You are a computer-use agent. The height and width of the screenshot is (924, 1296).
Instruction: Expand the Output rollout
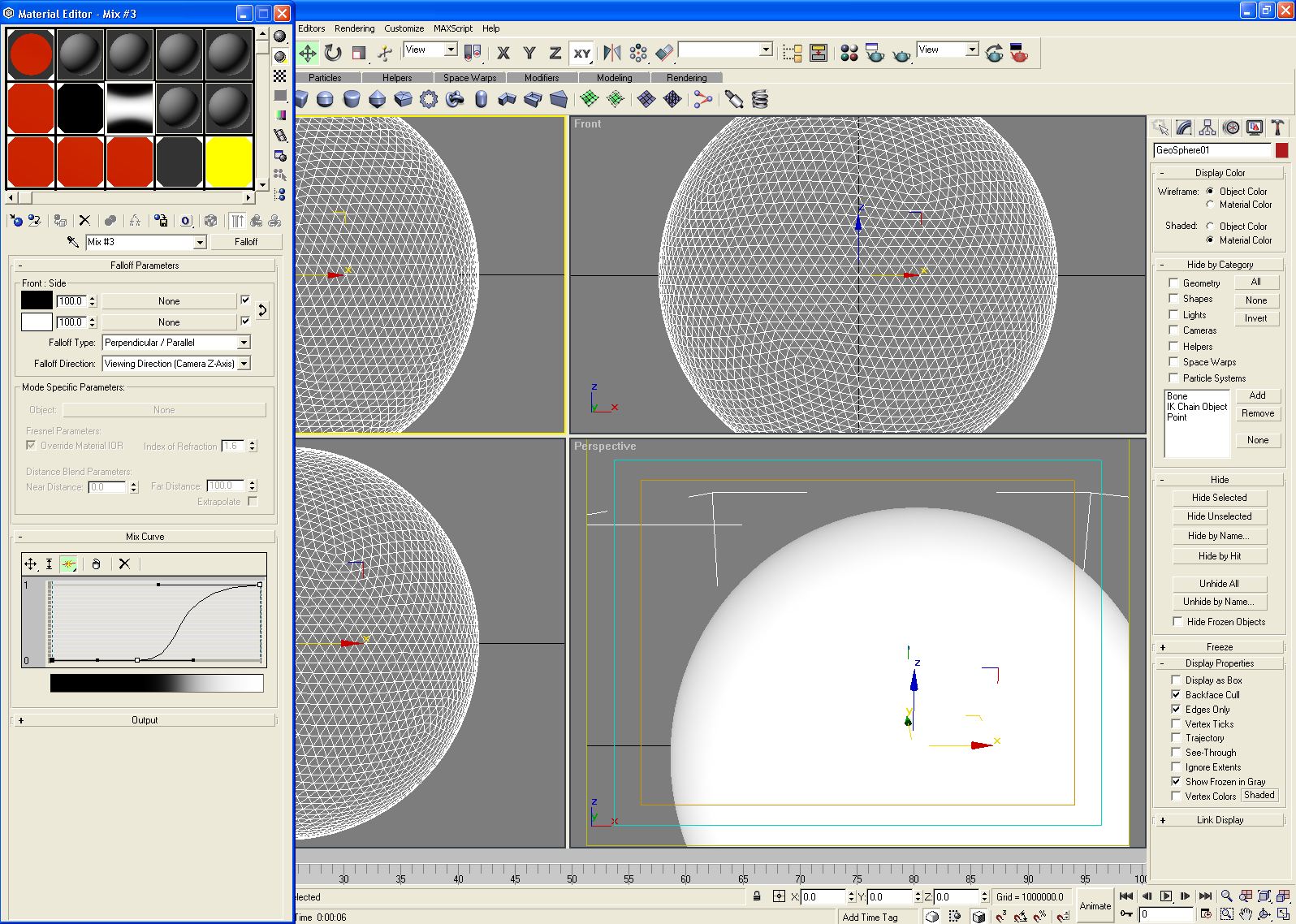tap(145, 720)
